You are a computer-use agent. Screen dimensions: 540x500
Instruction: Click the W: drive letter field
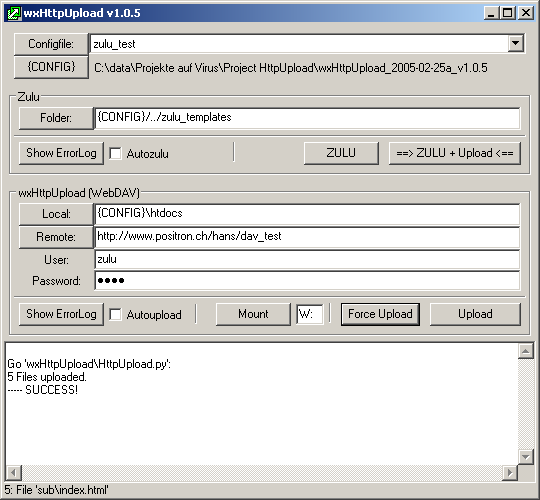310,314
